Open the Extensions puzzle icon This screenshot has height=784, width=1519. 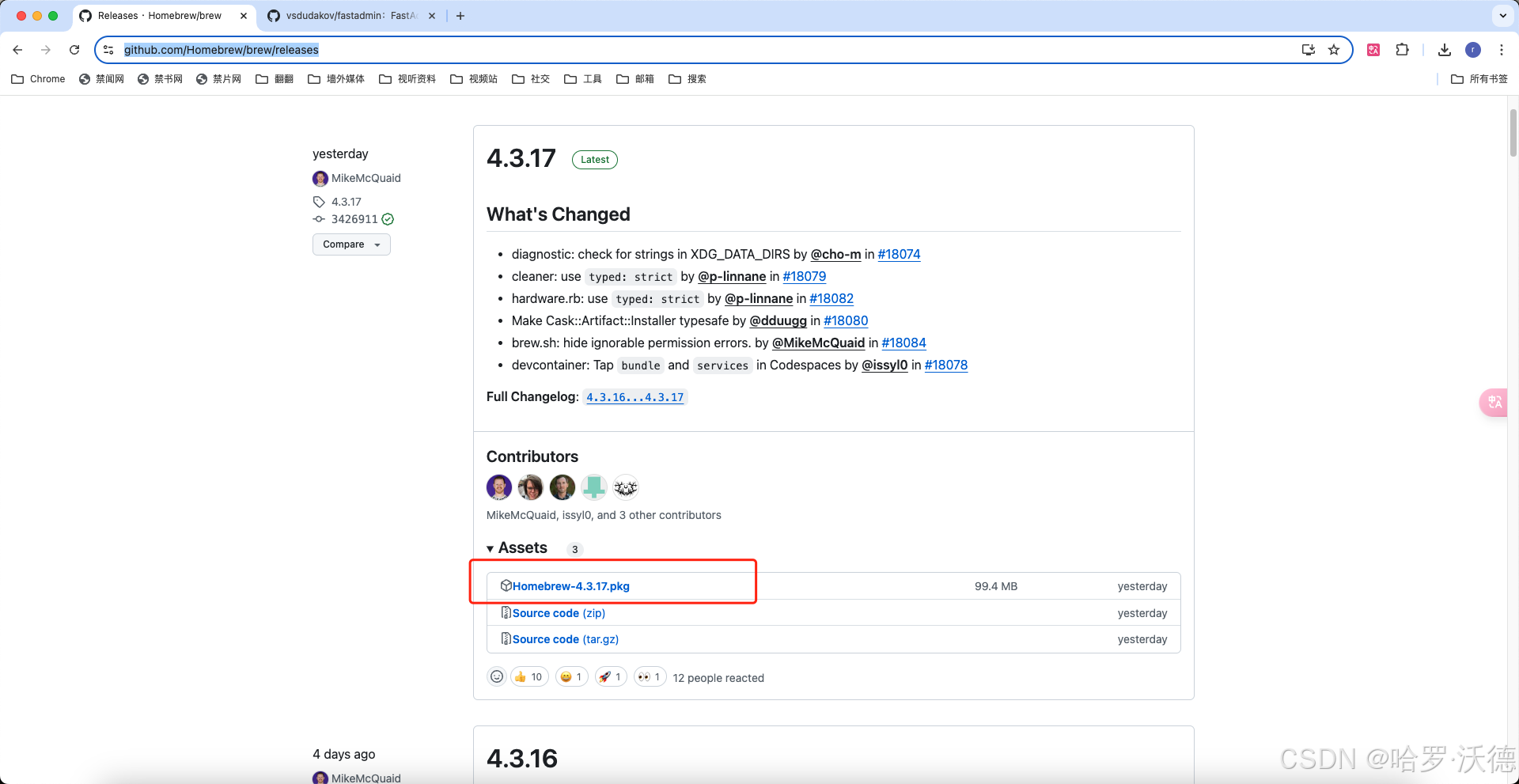[1402, 50]
